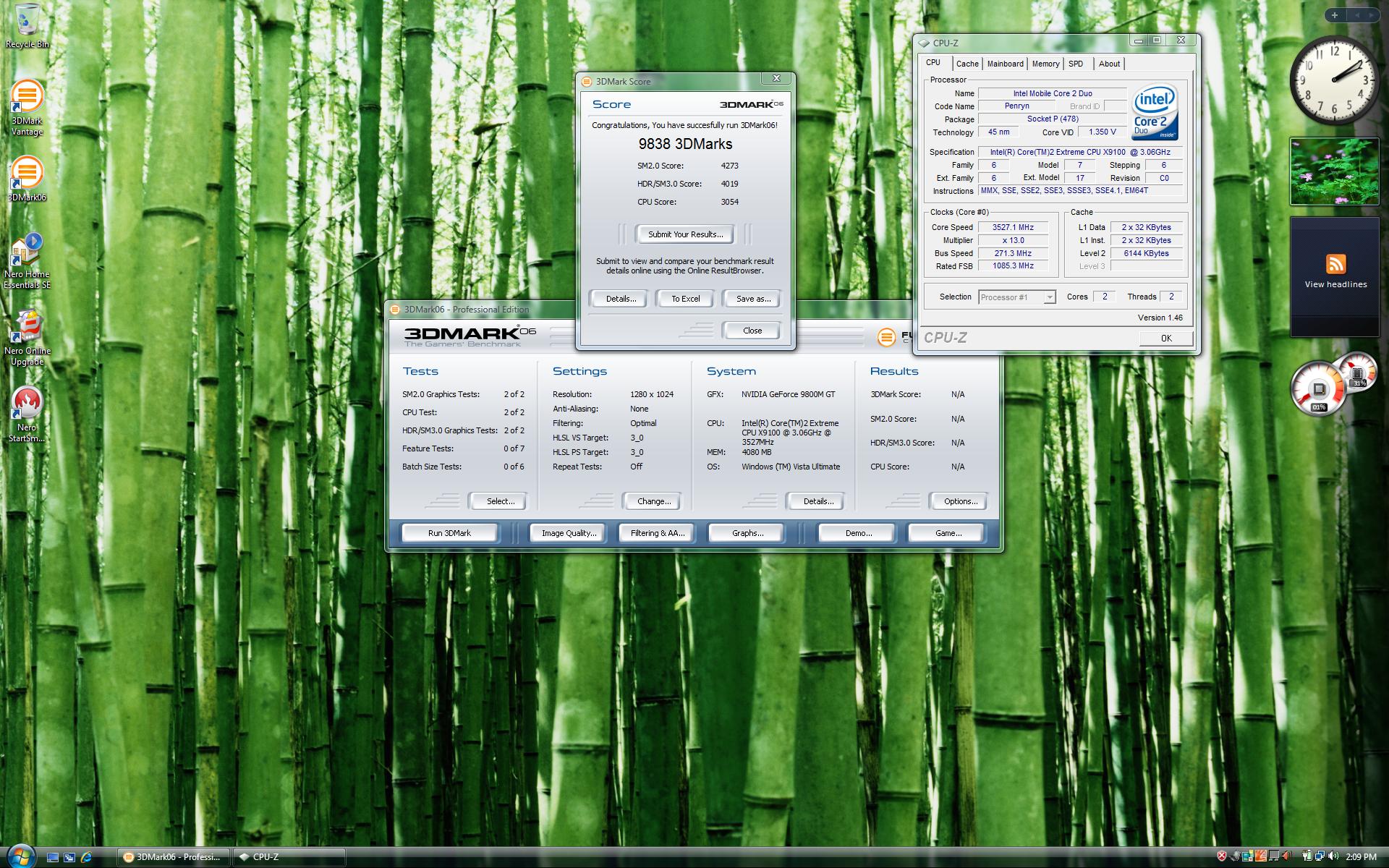The image size is (1389, 868).
Task: Click the red security shield tray icon
Action: point(1222,856)
